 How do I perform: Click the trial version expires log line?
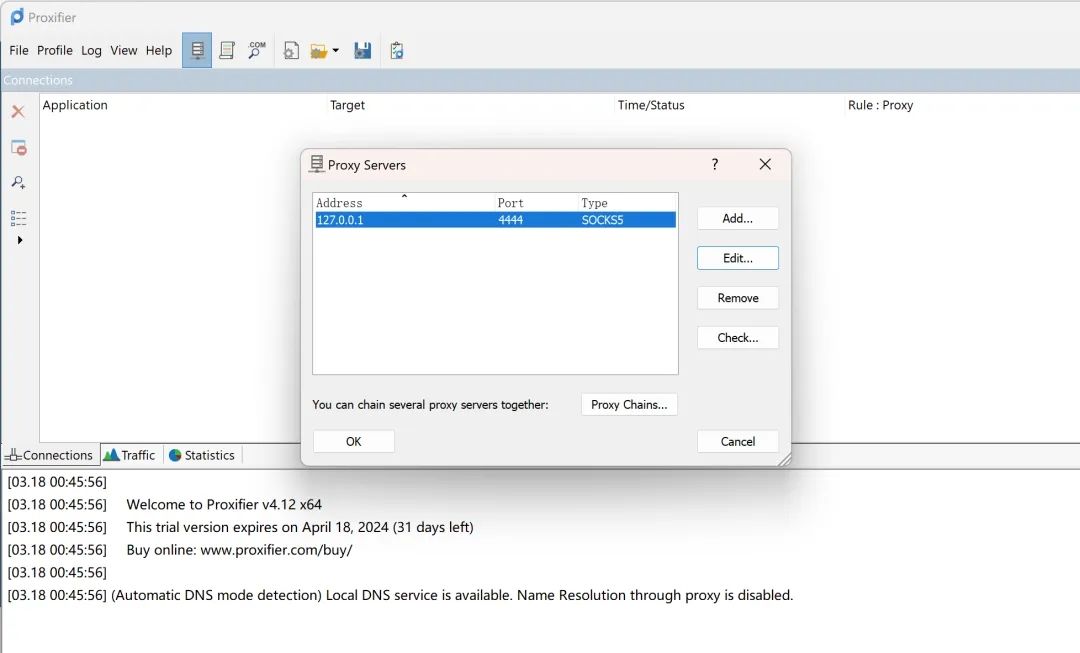(x=300, y=527)
